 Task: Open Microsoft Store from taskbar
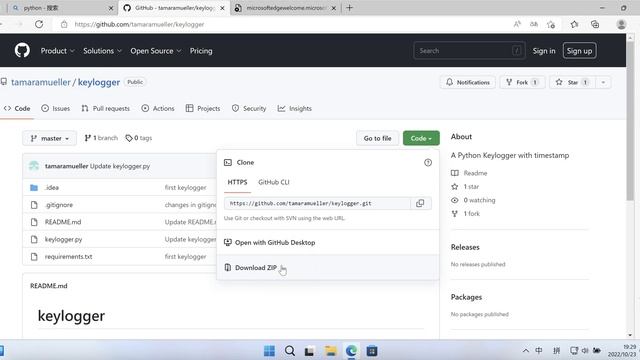click(372, 351)
